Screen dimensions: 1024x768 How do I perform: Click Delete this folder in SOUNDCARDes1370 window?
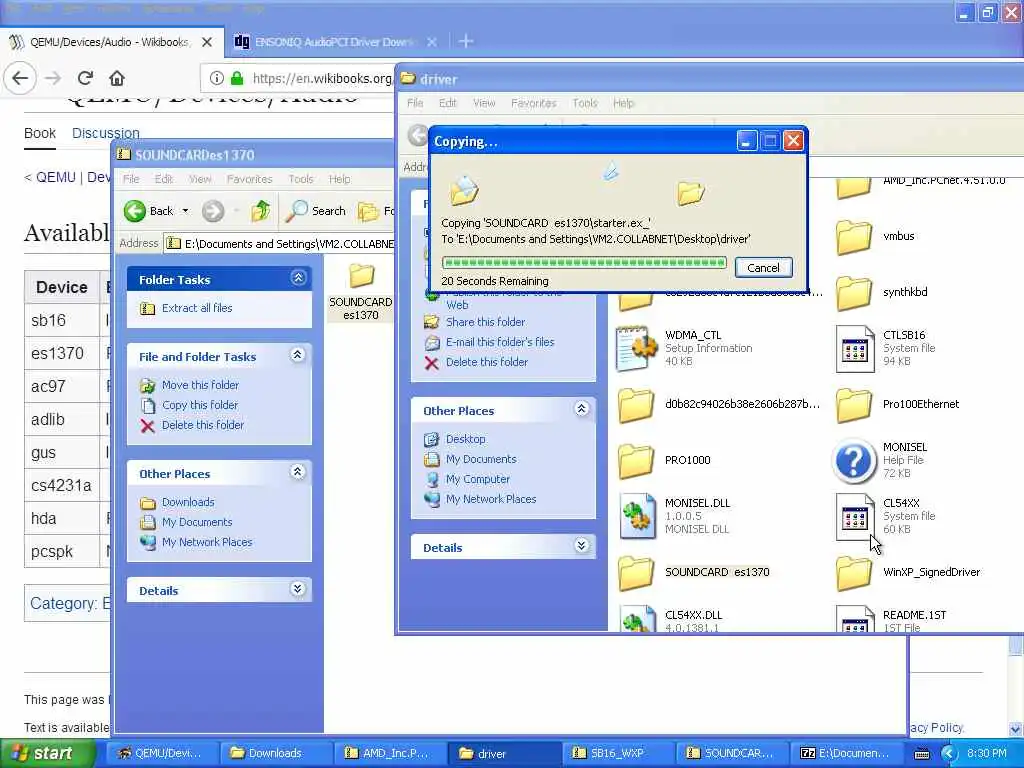202,424
